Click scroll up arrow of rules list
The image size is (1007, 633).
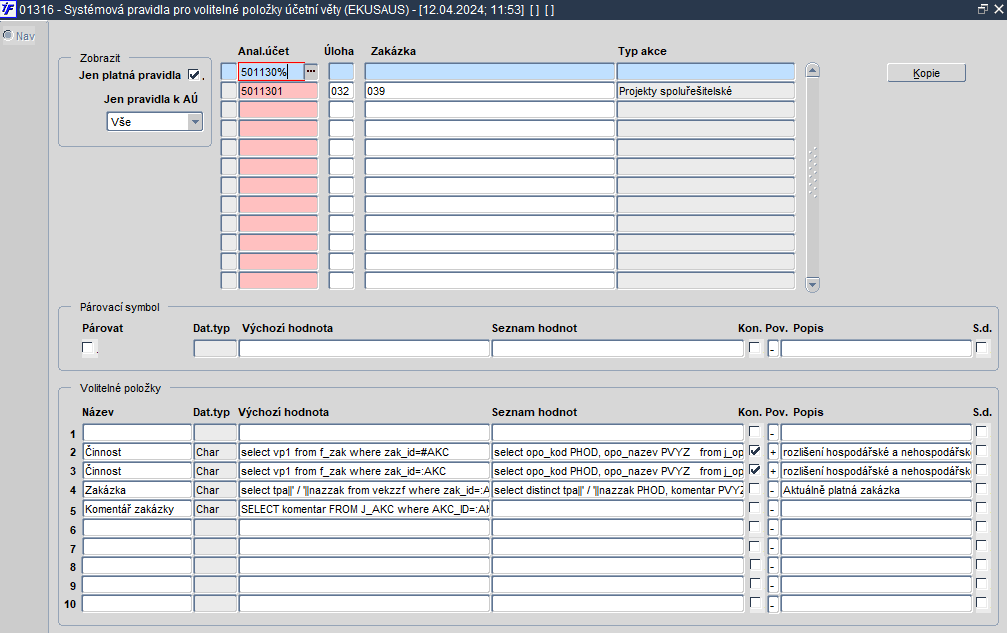(812, 71)
